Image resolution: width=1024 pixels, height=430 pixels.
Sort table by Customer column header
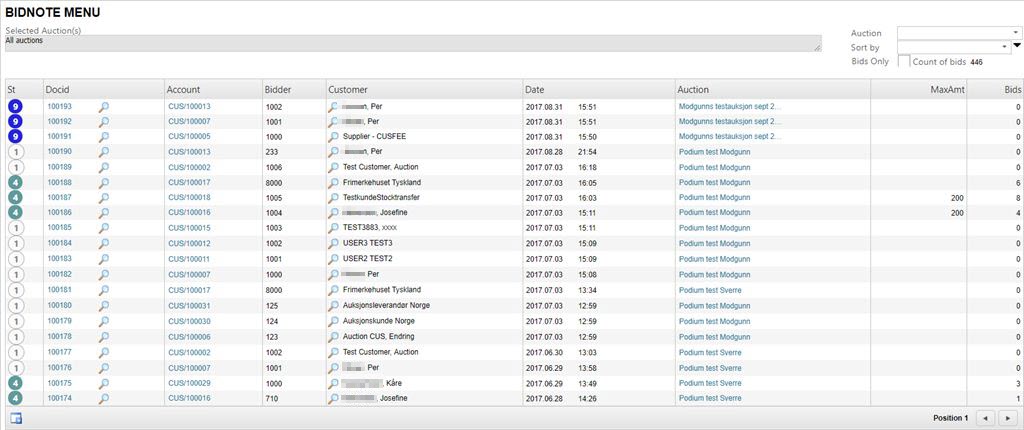[x=348, y=90]
